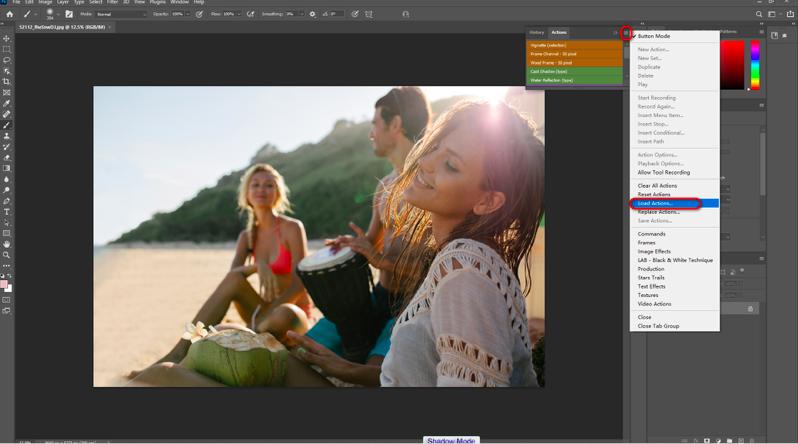Run the Cast Shadow (type) action
798x444 pixels.
tap(574, 72)
